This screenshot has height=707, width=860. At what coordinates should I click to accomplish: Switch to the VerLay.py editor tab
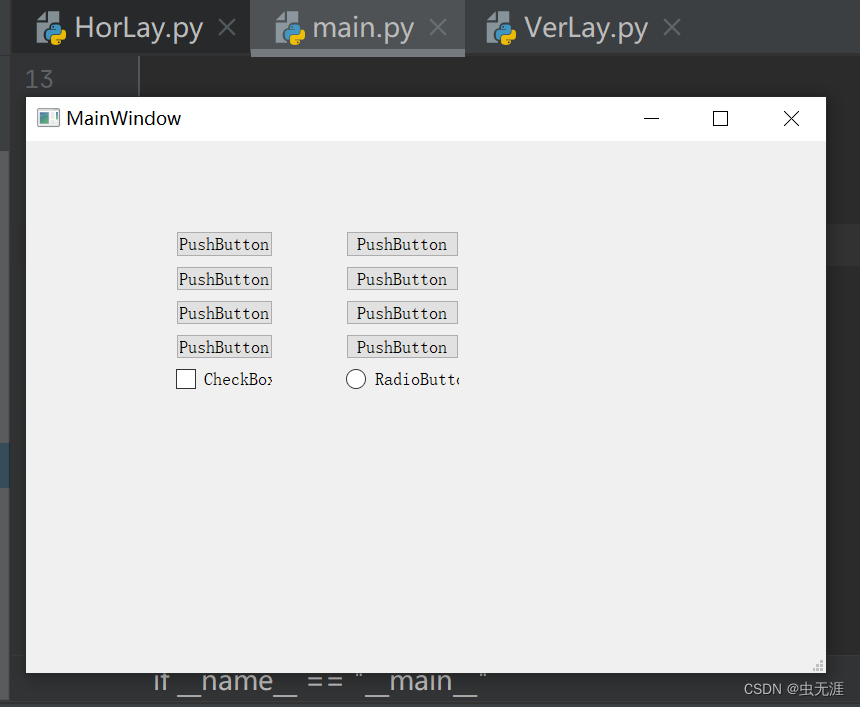586,27
